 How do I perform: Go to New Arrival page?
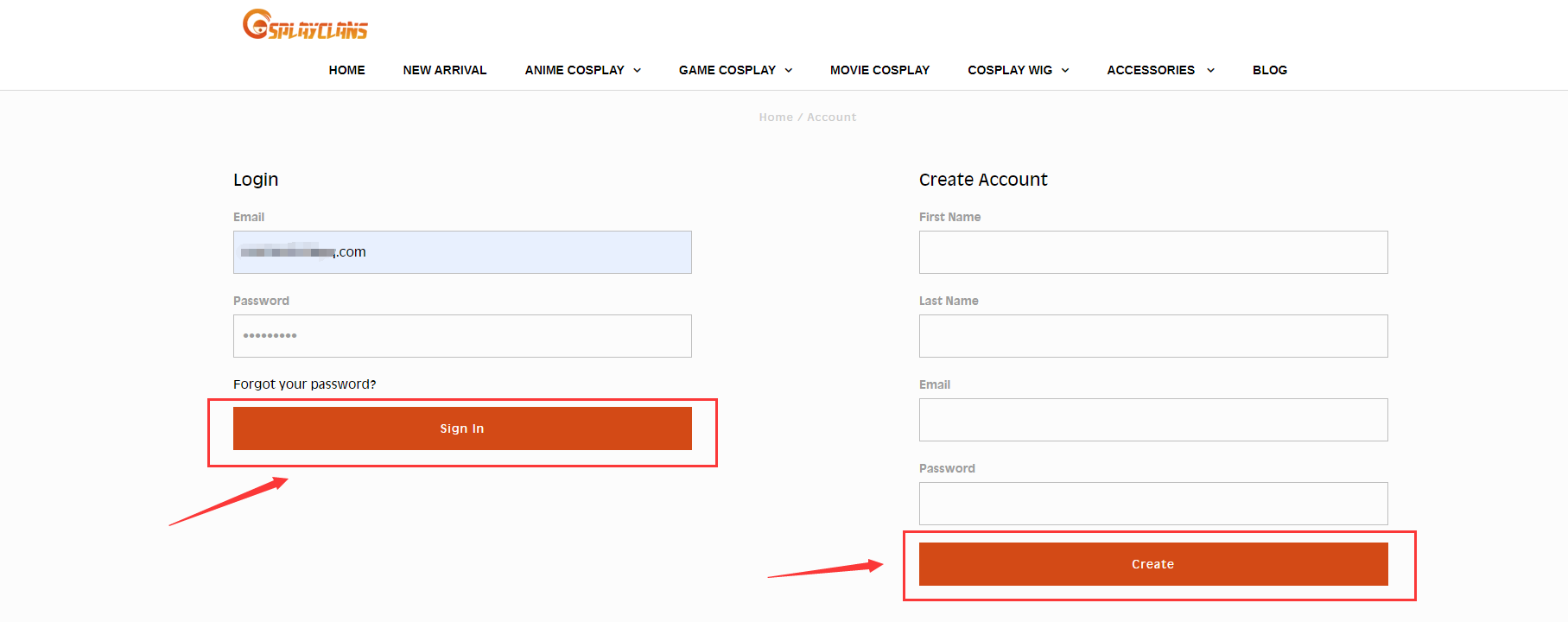pos(444,70)
